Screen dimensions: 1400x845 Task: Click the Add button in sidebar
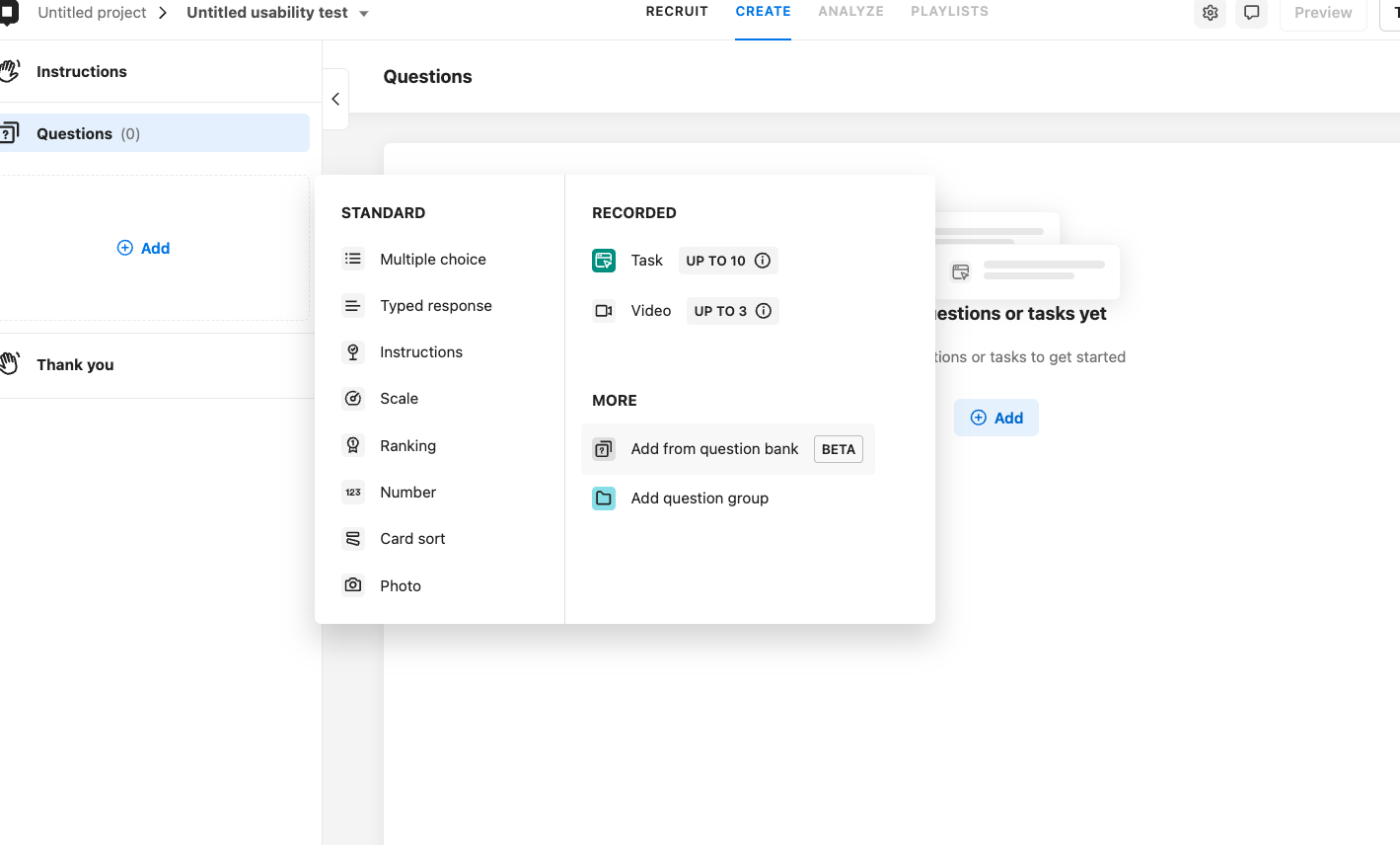(144, 249)
